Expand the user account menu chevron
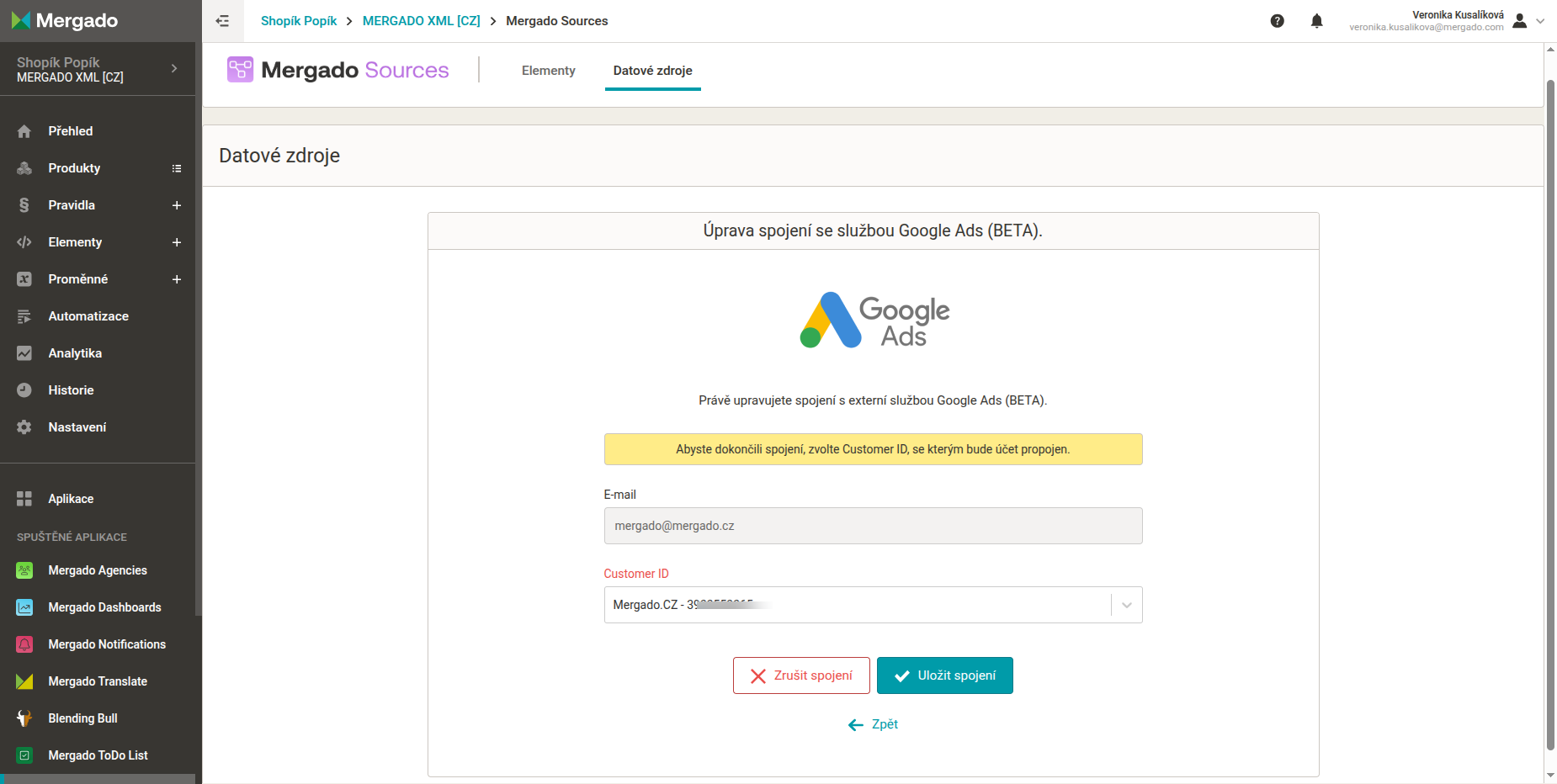Viewport: 1557px width, 784px height. (x=1540, y=21)
